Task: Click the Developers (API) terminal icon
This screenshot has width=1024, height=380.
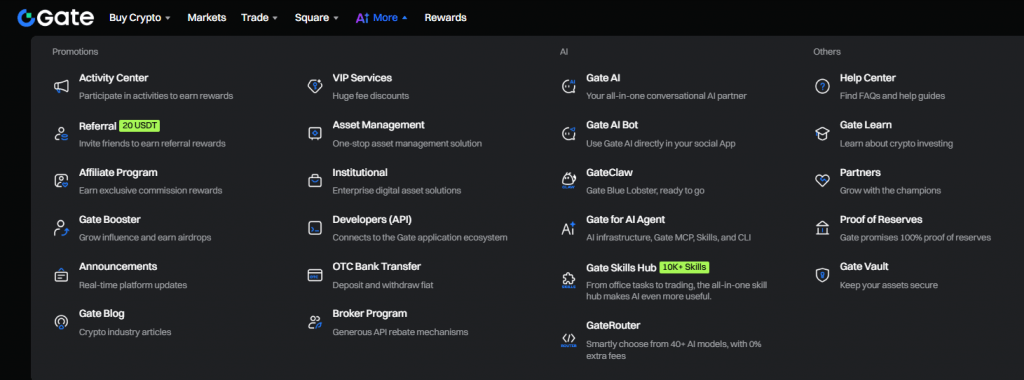Action: pos(315,228)
